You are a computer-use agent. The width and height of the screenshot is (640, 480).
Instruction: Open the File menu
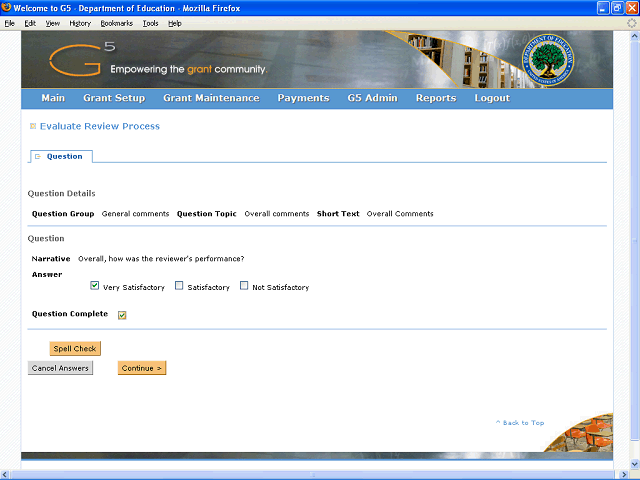[9, 23]
